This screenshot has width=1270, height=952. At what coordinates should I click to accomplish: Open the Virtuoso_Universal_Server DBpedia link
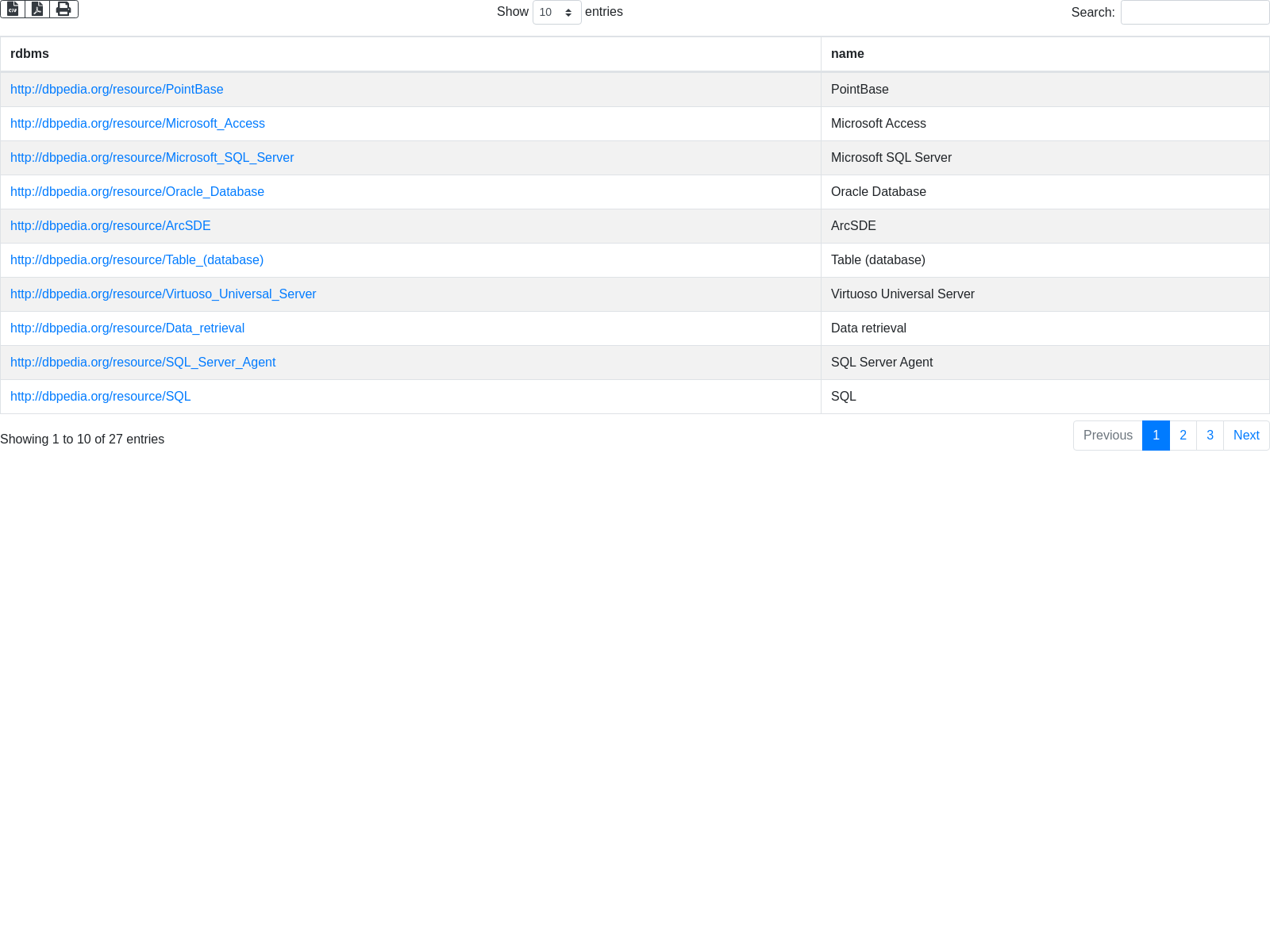tap(163, 294)
